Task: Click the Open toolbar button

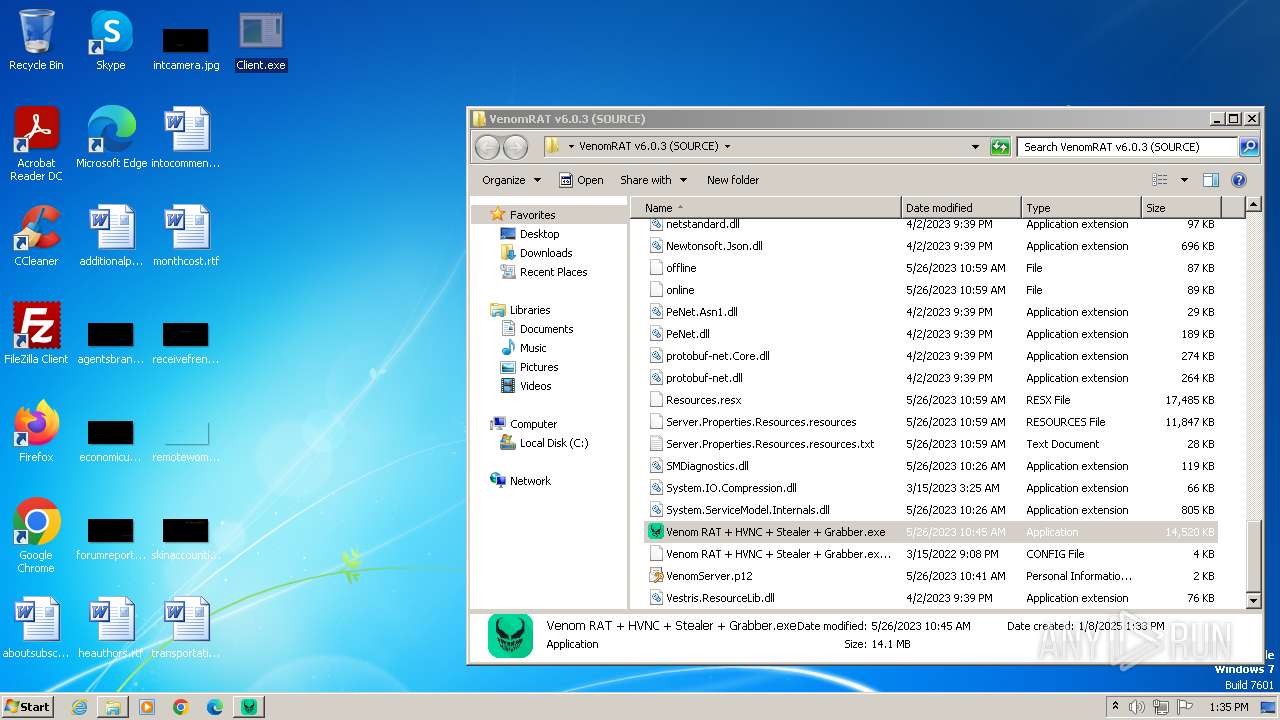Action: (581, 180)
